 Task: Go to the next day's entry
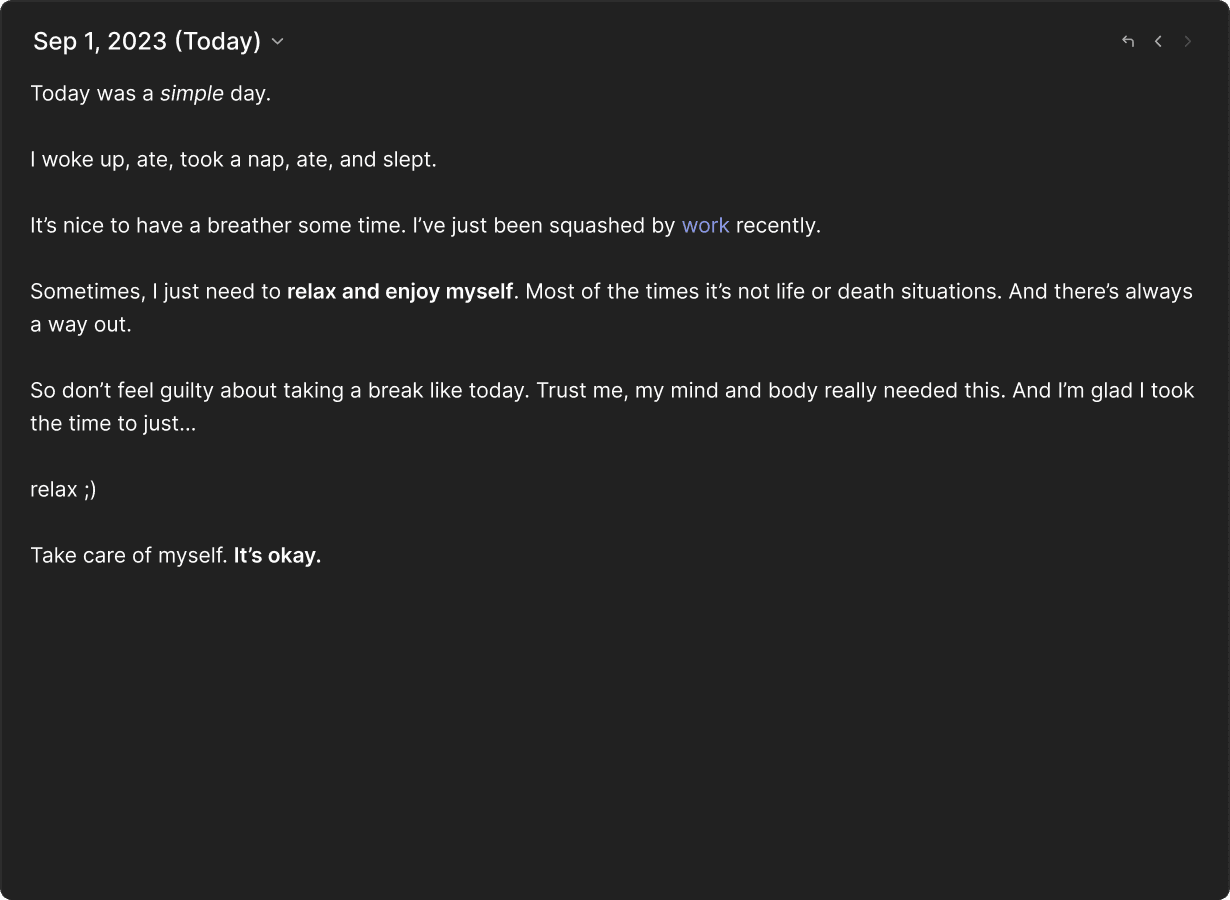[1188, 41]
